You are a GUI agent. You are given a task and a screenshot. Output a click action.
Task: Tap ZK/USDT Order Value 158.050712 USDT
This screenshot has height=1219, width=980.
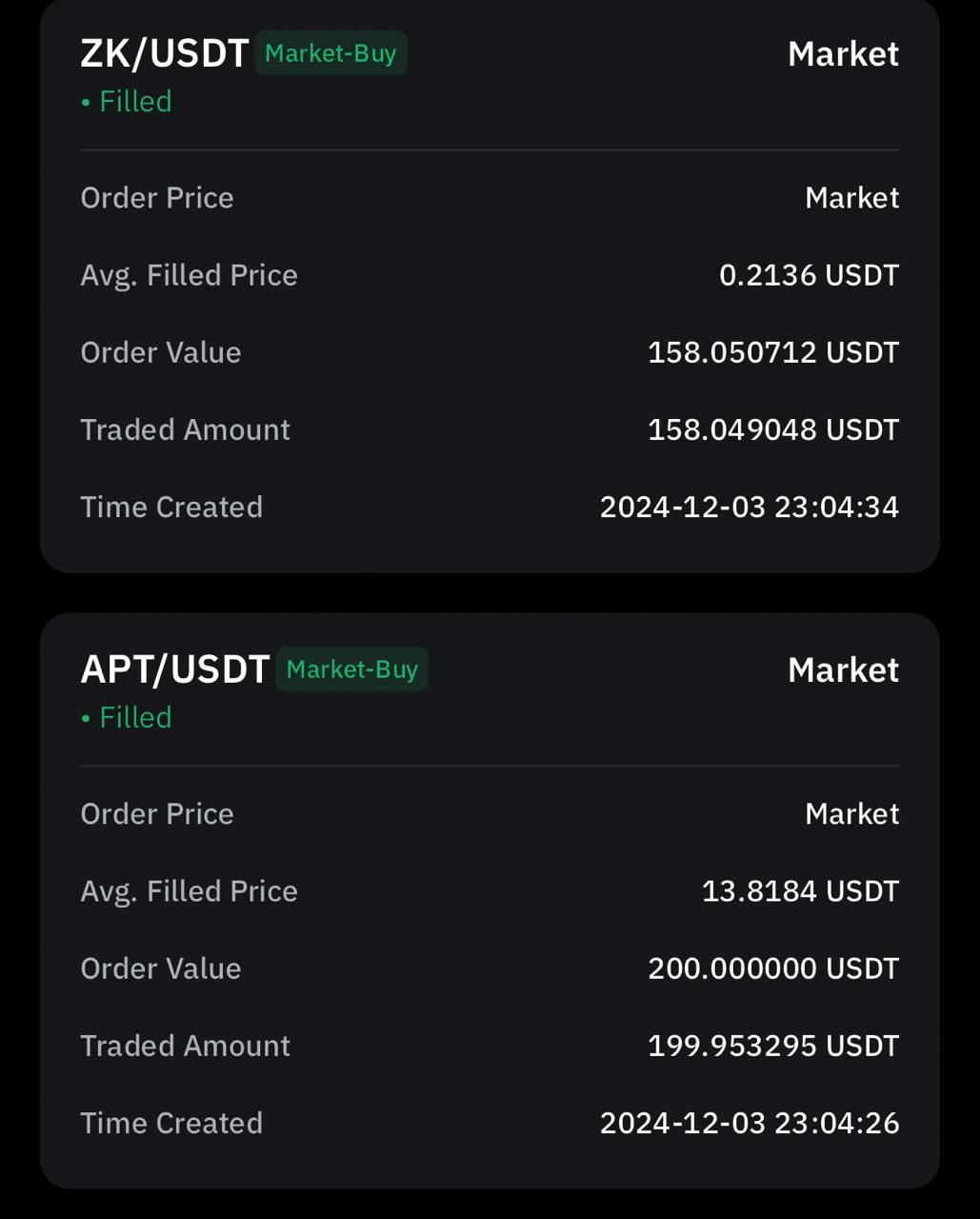pos(773,352)
